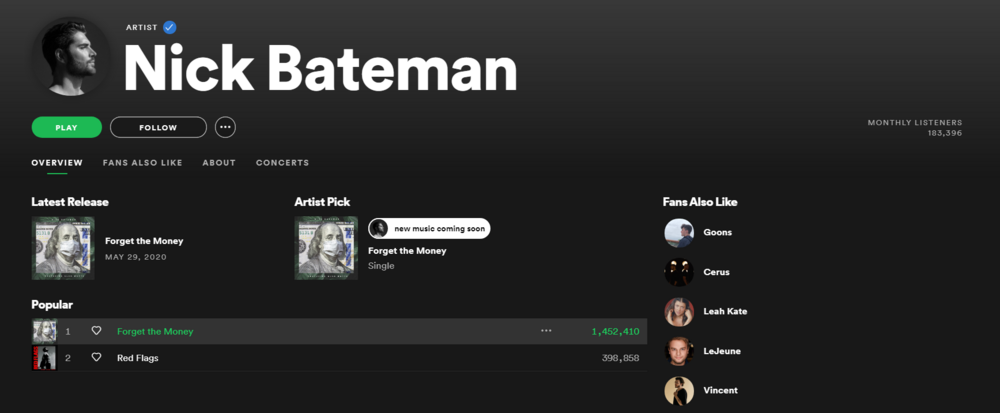Open Leah Kate artist avatar
The height and width of the screenshot is (413, 1000).
tap(679, 312)
